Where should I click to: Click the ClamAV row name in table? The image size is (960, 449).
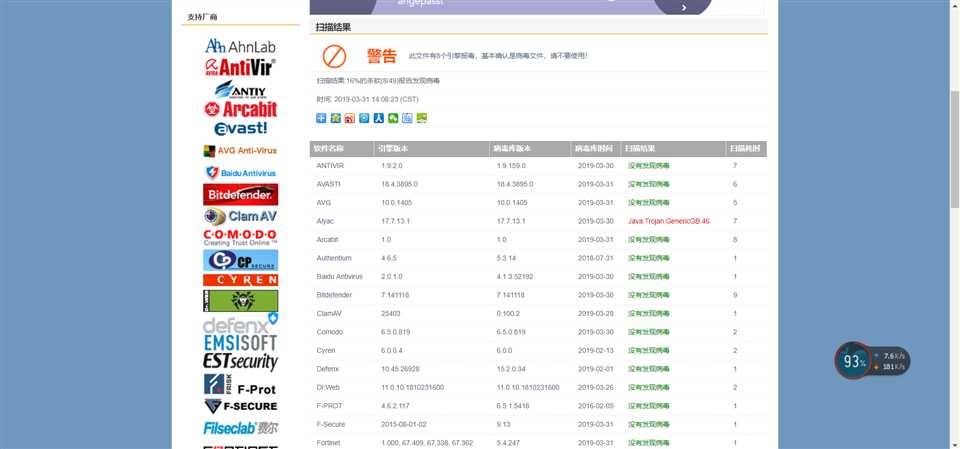[329, 314]
